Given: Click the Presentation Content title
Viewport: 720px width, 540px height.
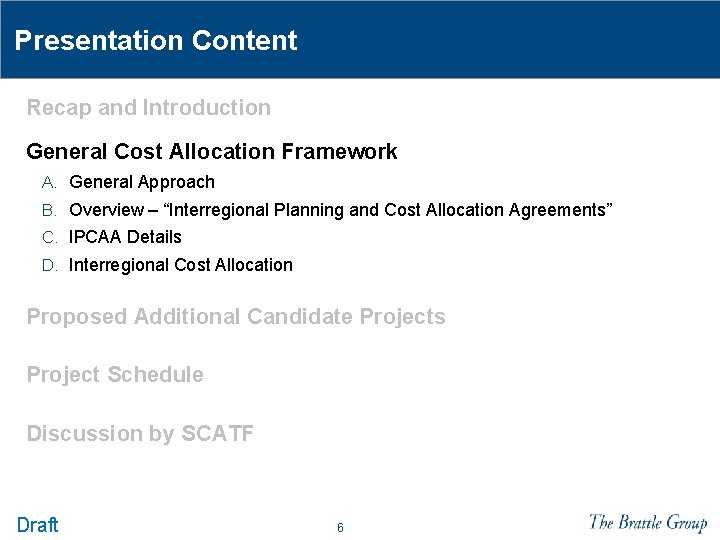Looking at the screenshot, I should coord(156,40).
